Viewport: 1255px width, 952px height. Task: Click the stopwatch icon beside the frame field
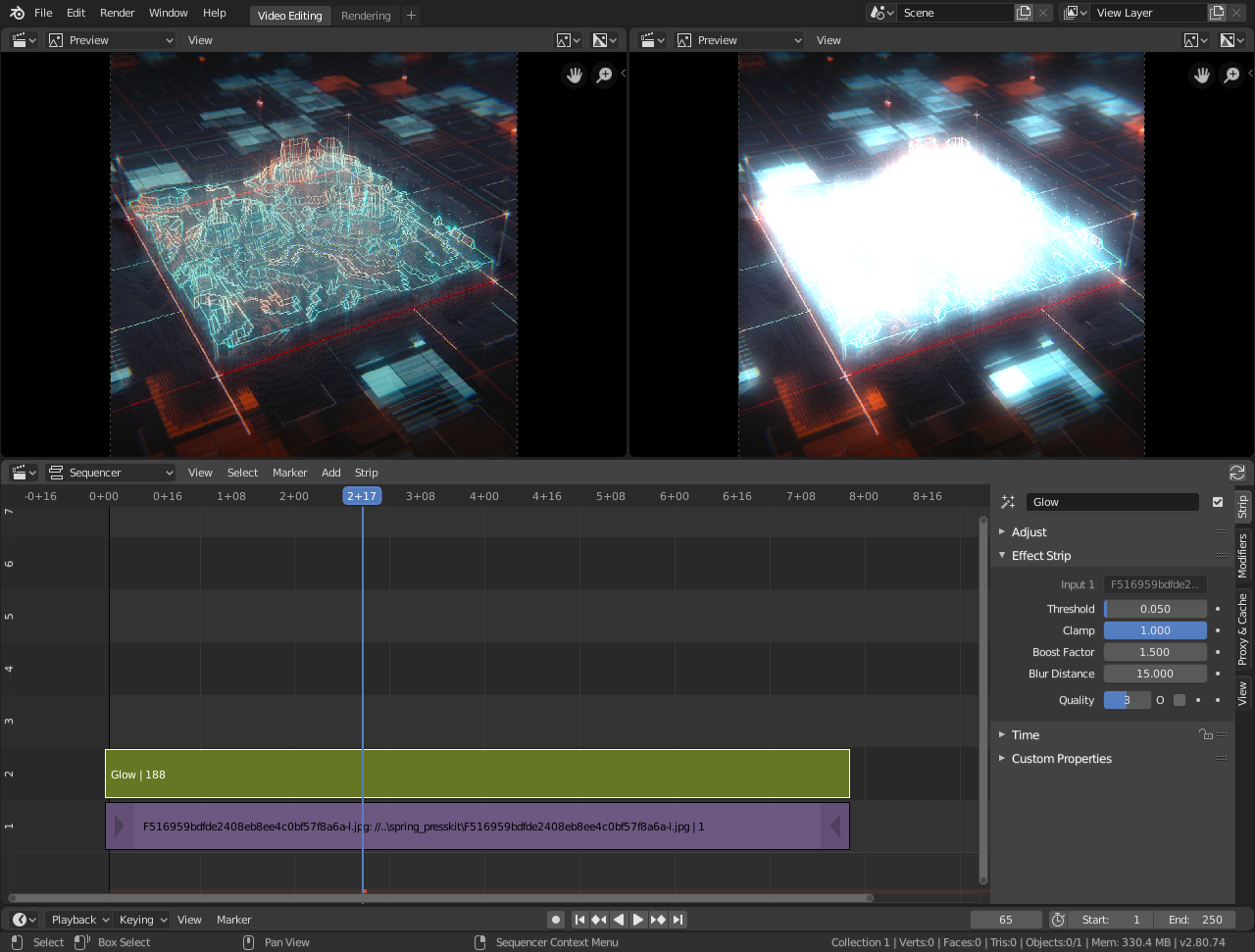pyautogui.click(x=1057, y=920)
